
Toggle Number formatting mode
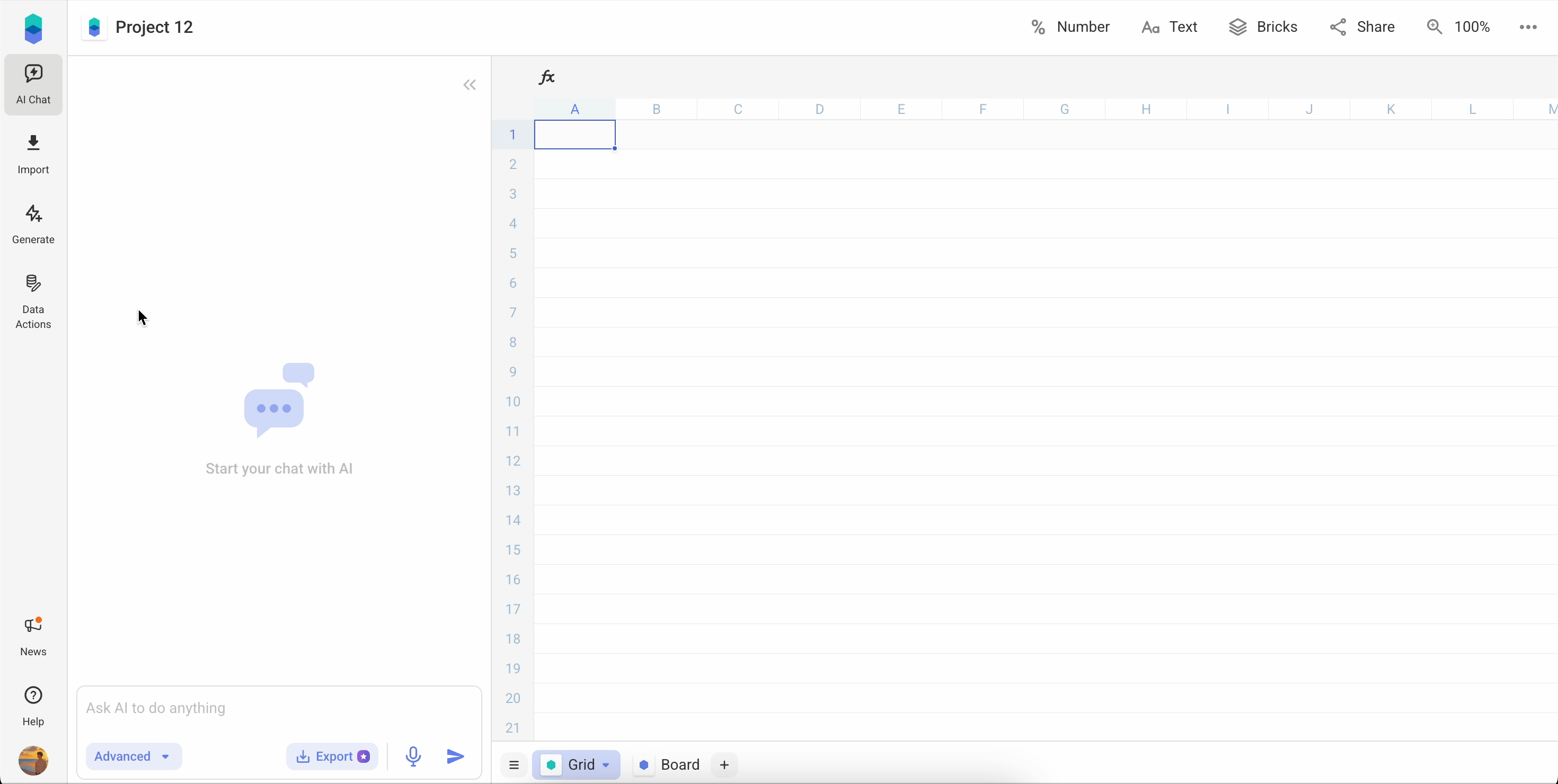click(1069, 26)
